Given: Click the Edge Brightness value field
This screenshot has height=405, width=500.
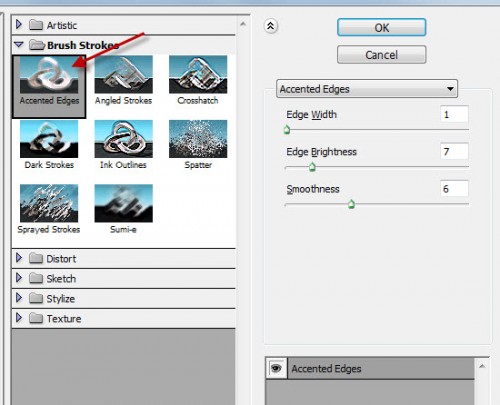Looking at the screenshot, I should (x=454, y=151).
